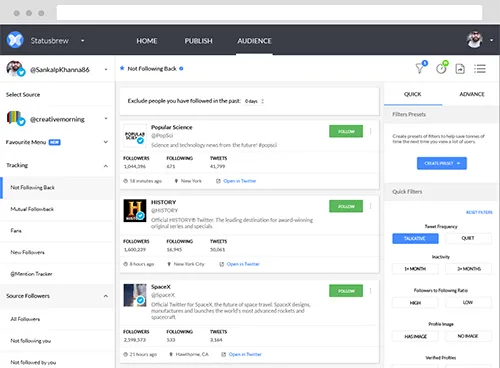Click Popular Science profile avatar
The width and height of the screenshot is (500, 368).
(x=135, y=135)
